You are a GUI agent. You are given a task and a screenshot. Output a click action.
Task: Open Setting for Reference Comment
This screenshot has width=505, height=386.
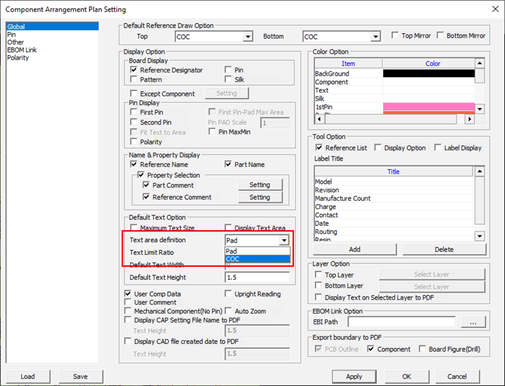click(x=260, y=197)
